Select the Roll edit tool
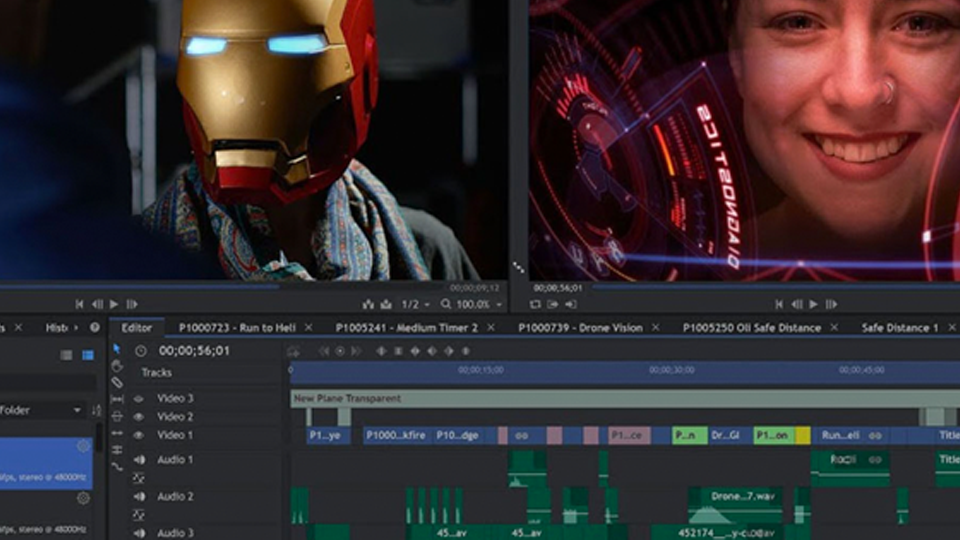The height and width of the screenshot is (540, 960). (x=117, y=449)
